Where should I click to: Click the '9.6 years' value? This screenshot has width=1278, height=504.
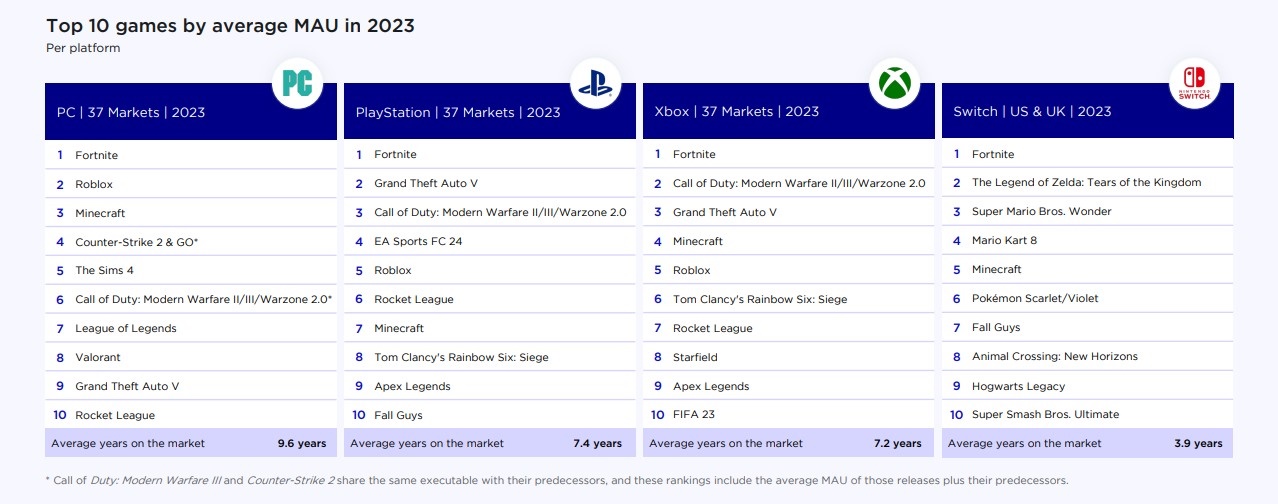coord(302,443)
